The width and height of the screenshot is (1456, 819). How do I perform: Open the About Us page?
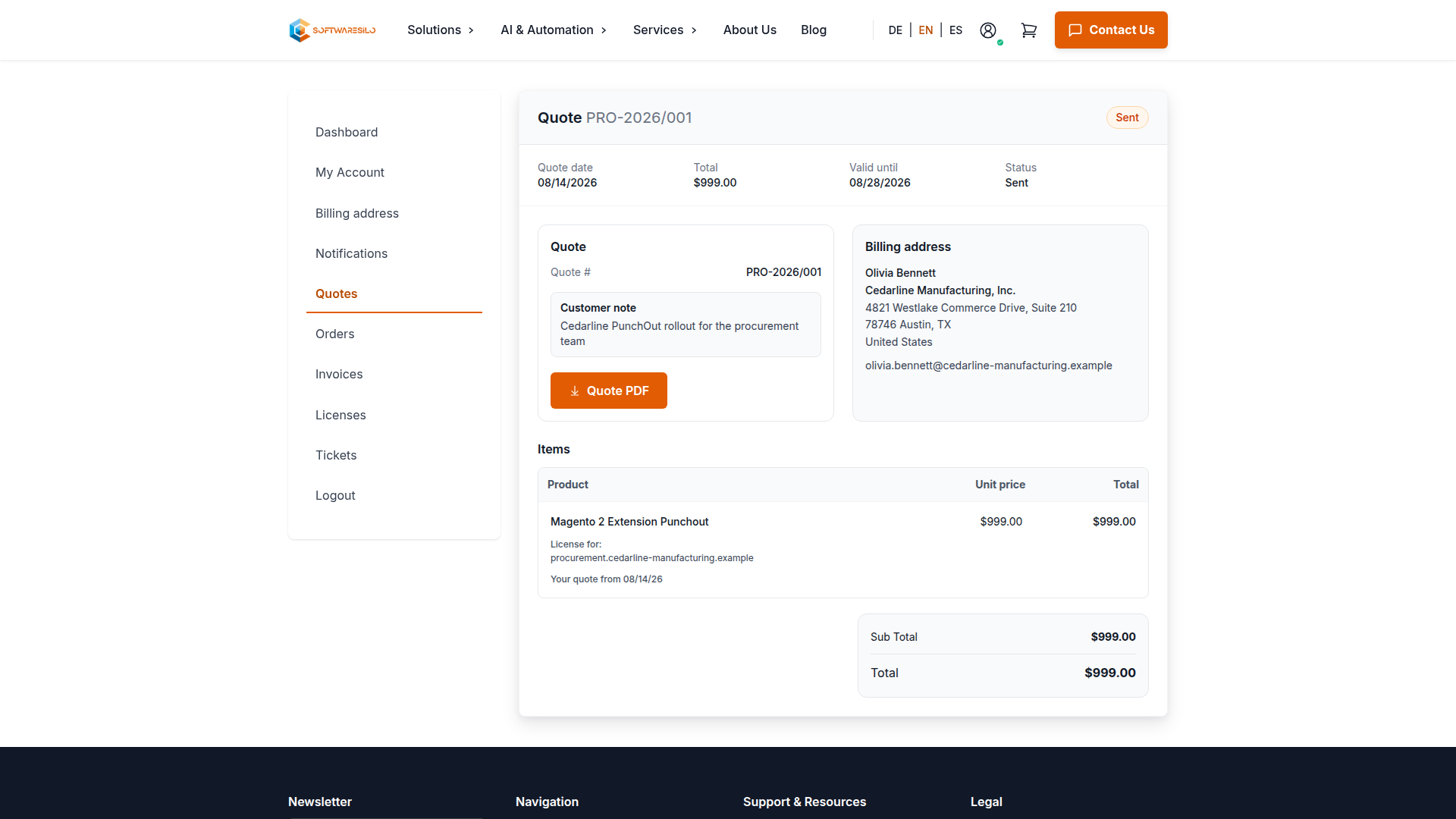click(x=749, y=30)
